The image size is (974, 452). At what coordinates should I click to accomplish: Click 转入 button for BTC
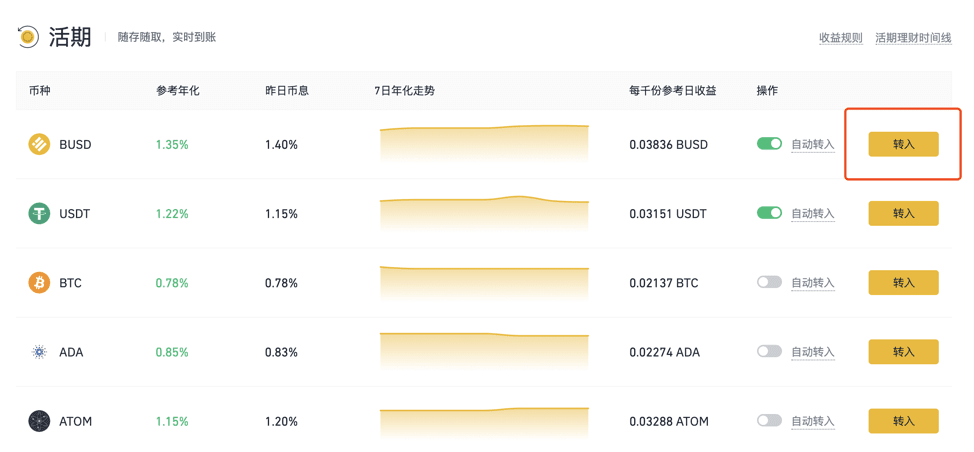click(903, 282)
